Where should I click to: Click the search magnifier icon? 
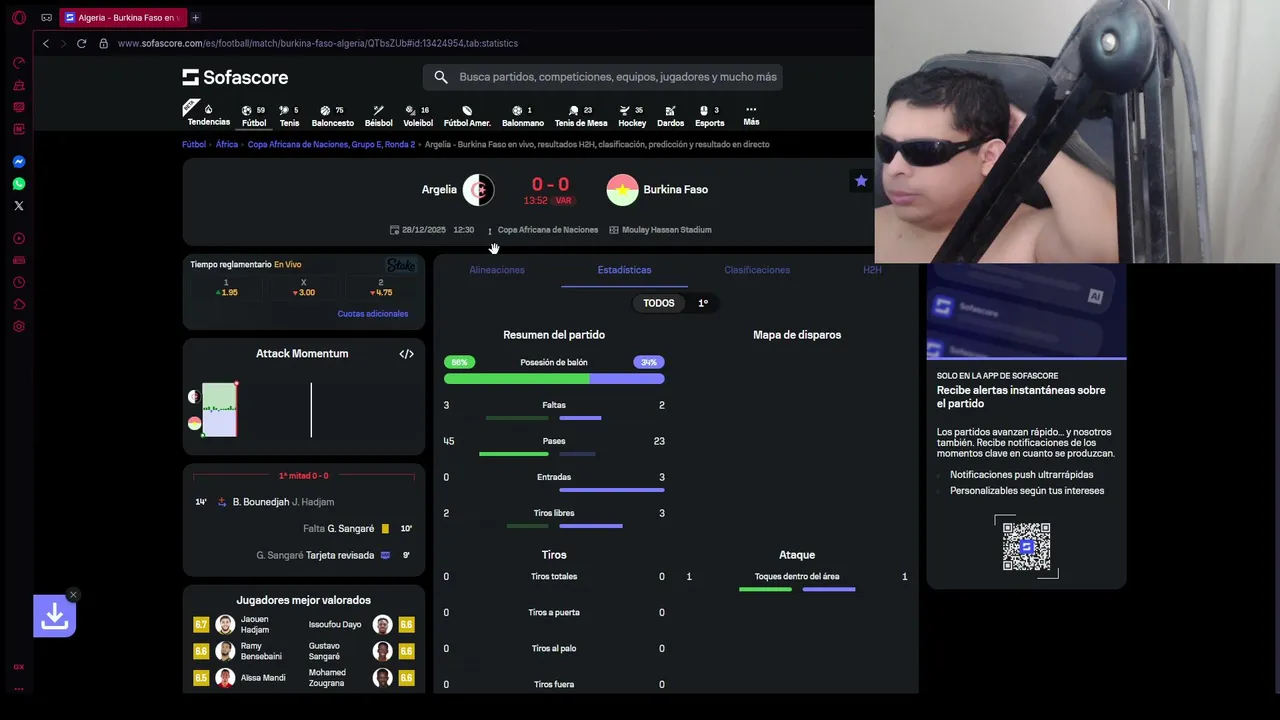tap(441, 77)
